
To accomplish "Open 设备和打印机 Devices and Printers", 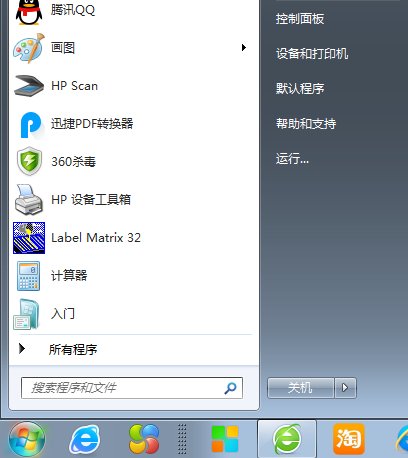I will 312,54.
